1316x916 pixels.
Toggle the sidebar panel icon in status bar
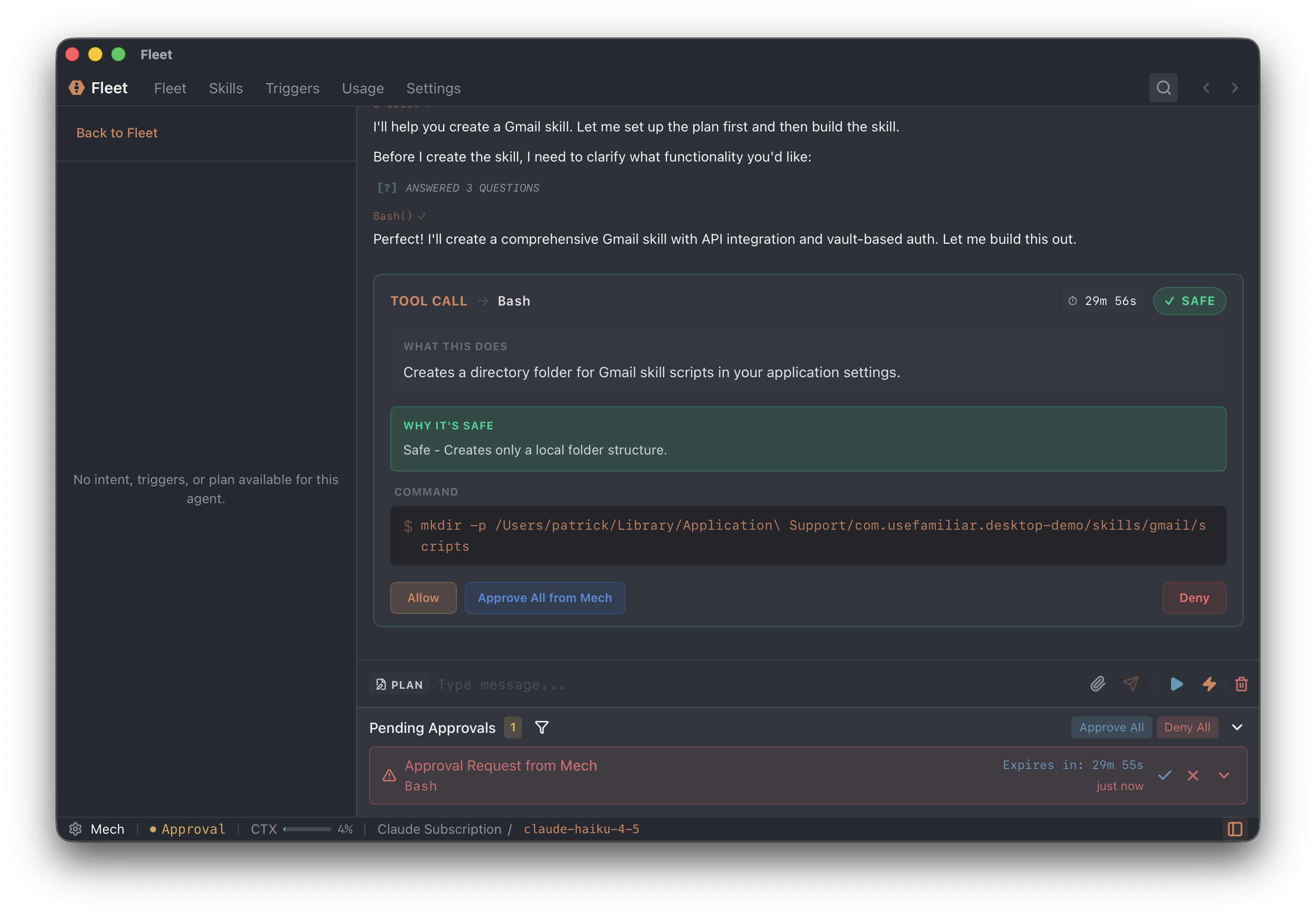point(1235,829)
